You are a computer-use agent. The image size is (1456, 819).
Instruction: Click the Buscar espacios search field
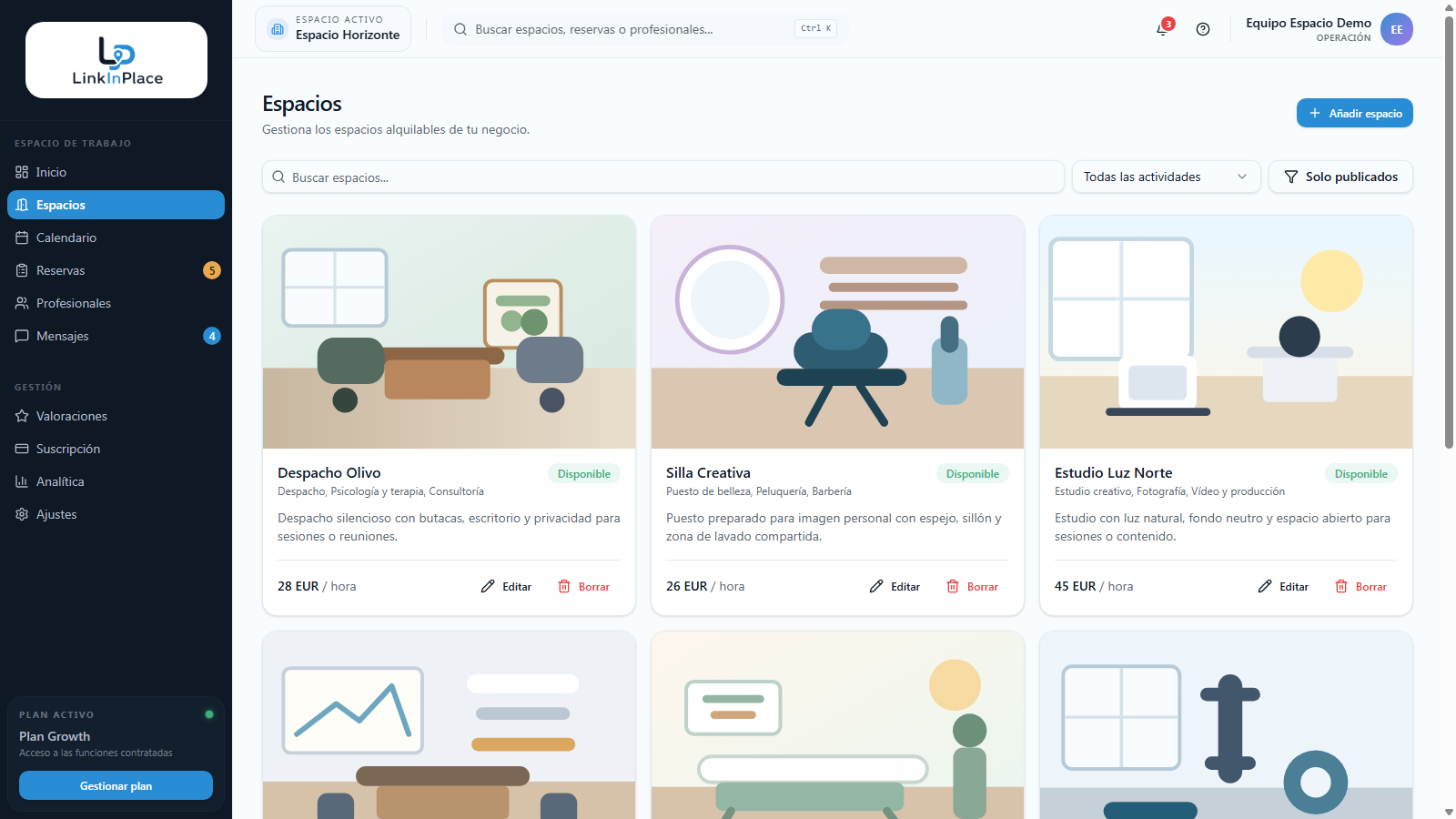tap(663, 177)
